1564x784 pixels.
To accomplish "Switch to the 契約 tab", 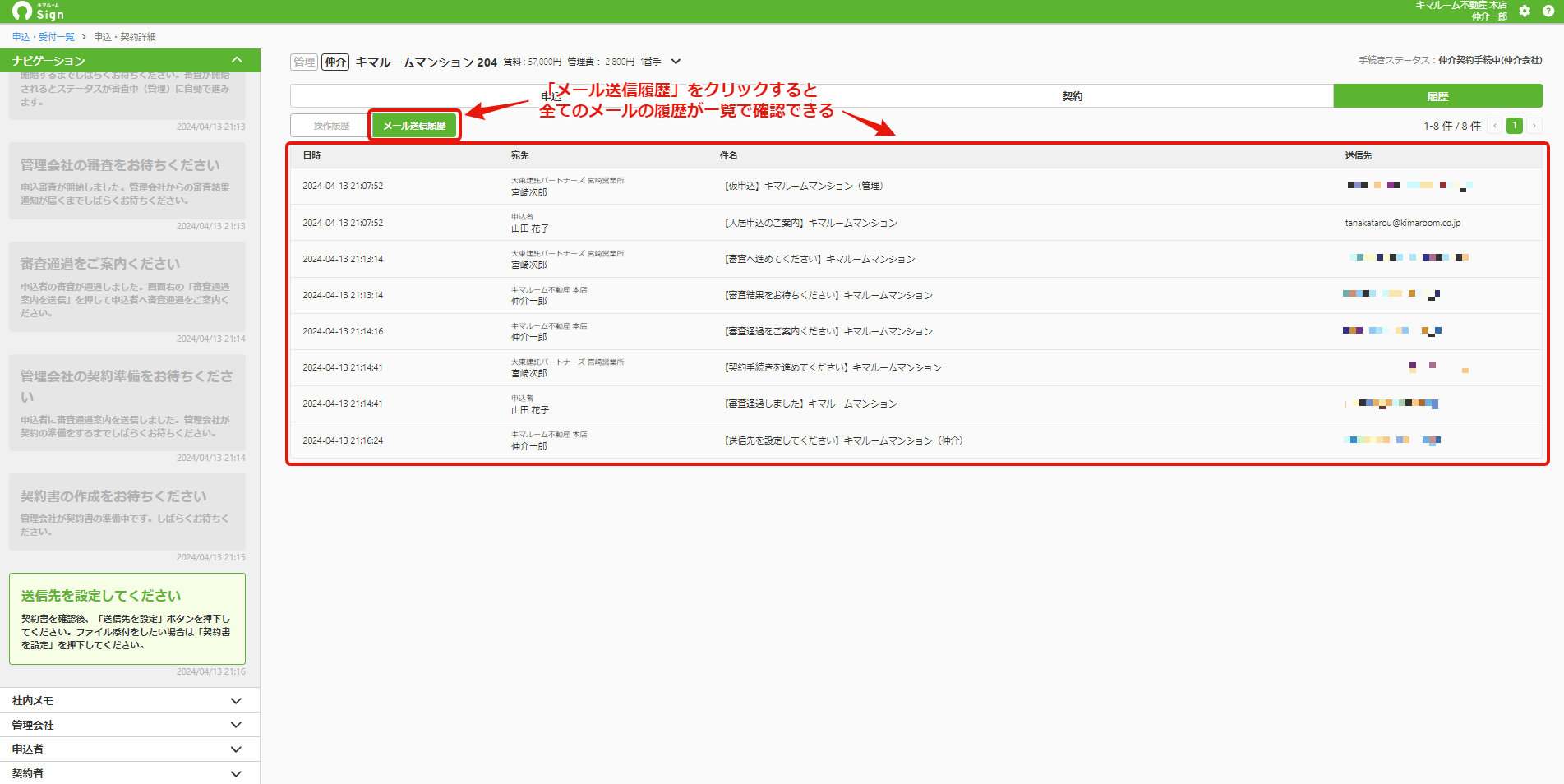I will click(1072, 96).
